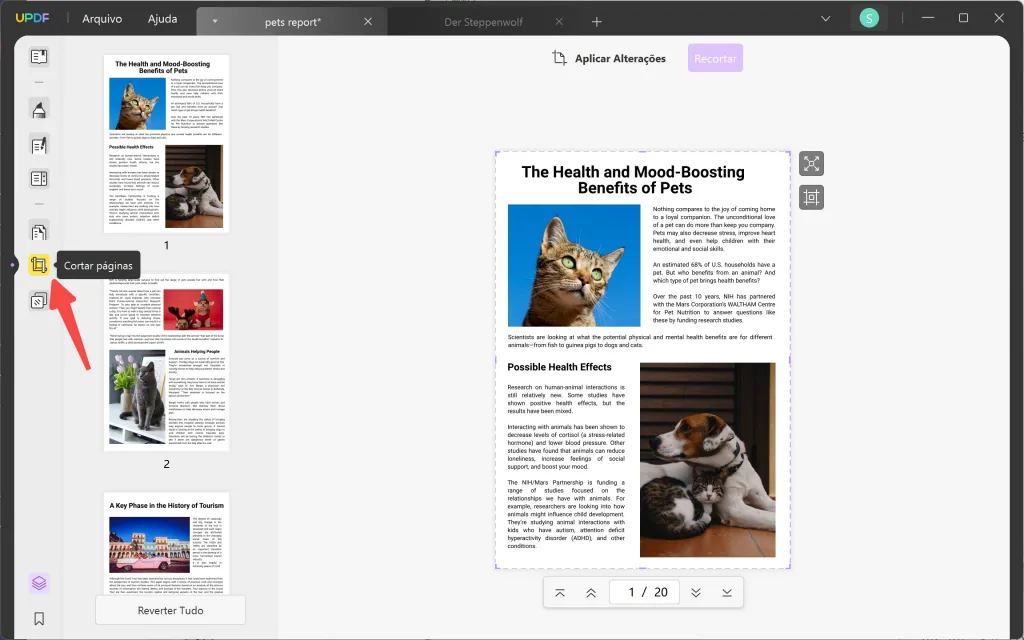The width and height of the screenshot is (1024, 640).
Task: Click the crop frame adjustment icon
Action: (811, 197)
